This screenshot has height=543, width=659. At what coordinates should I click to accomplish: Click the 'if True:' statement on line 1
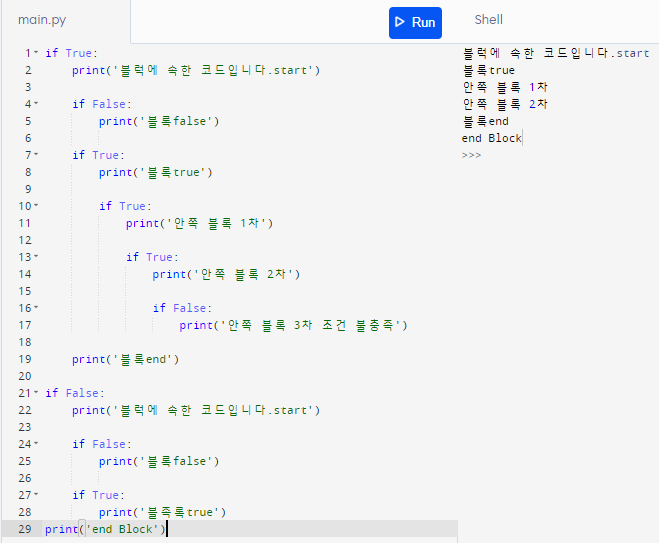(x=71, y=53)
